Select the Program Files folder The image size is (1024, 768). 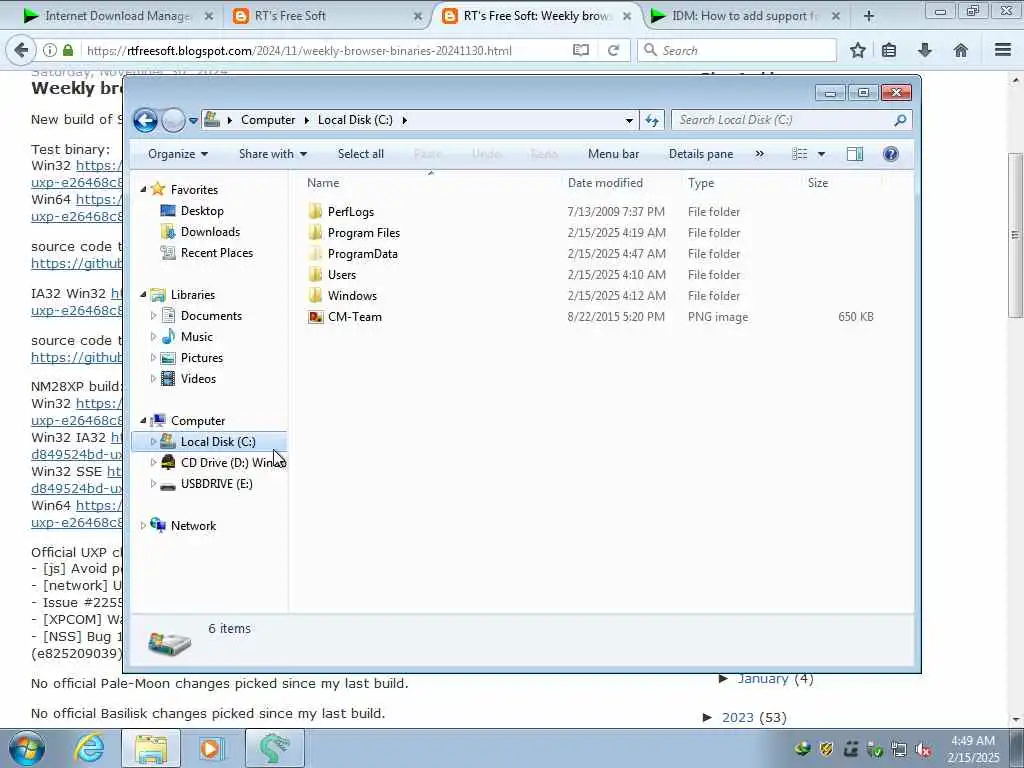click(364, 232)
